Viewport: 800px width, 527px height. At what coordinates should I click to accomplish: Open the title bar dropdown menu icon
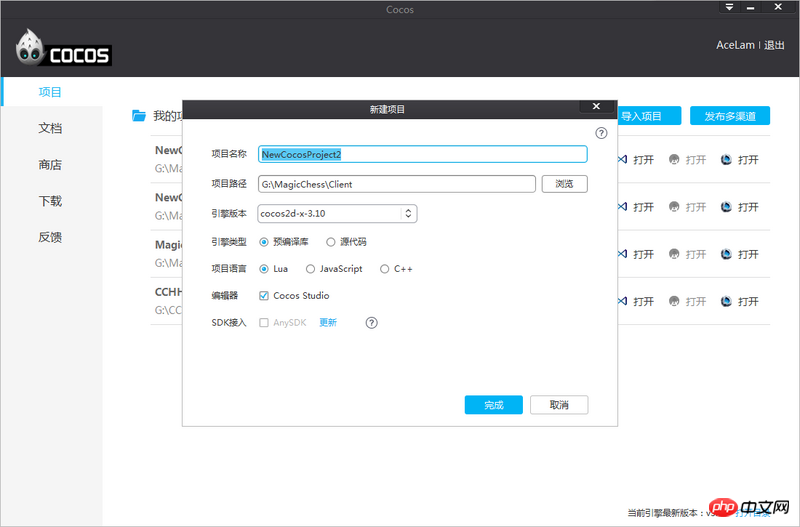(730, 7)
